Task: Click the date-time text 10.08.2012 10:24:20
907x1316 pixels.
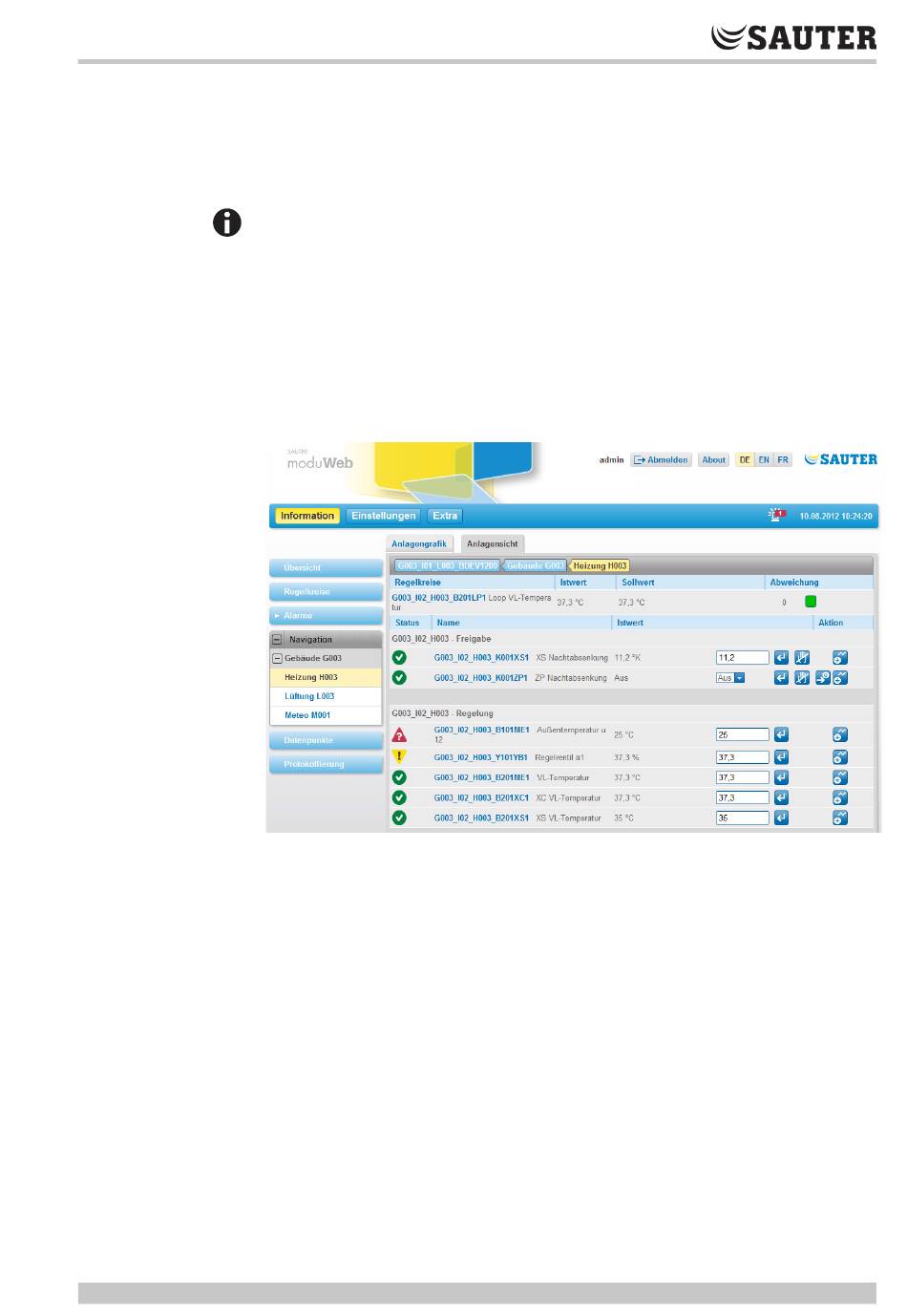Action: [835, 516]
